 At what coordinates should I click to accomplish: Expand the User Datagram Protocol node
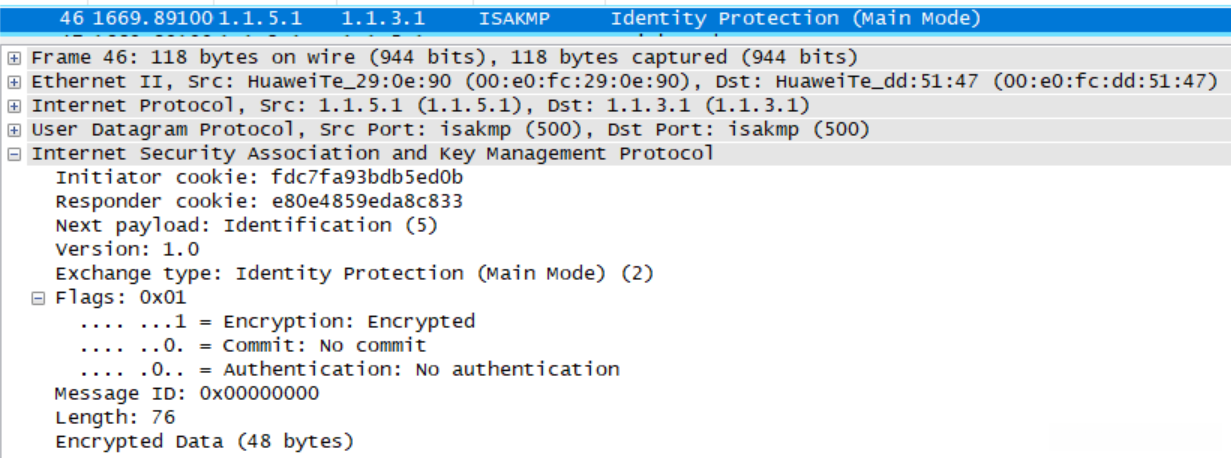tap(14, 129)
